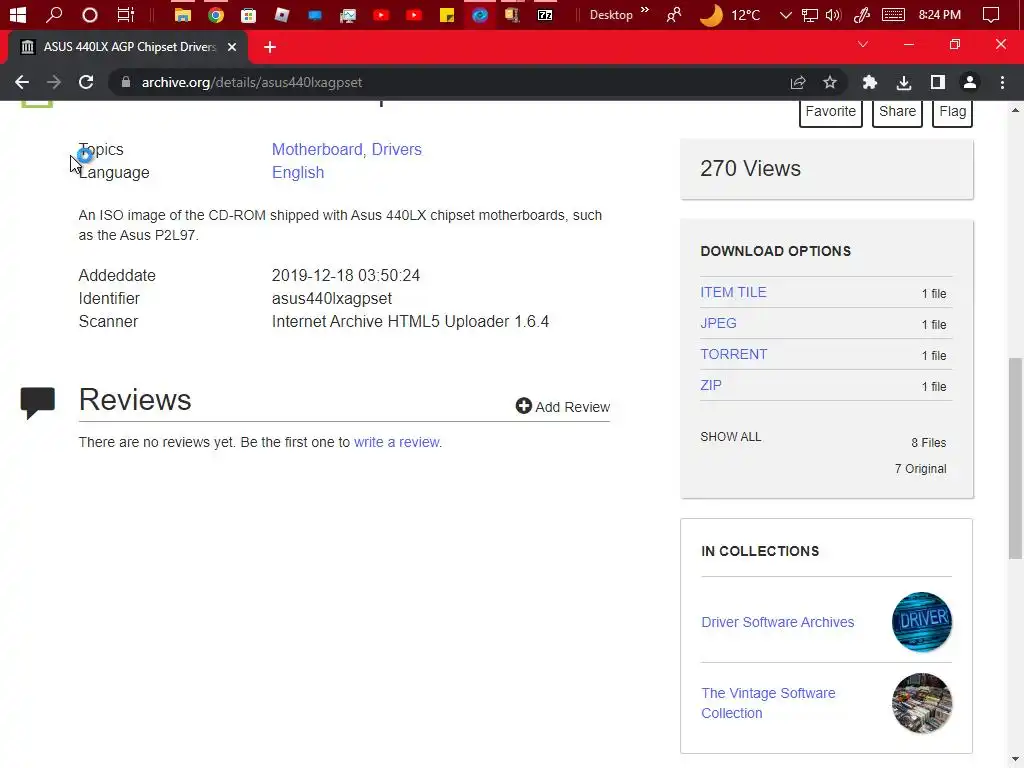Viewport: 1024px width, 768px height.
Task: Share this page icon in address bar
Action: (798, 82)
